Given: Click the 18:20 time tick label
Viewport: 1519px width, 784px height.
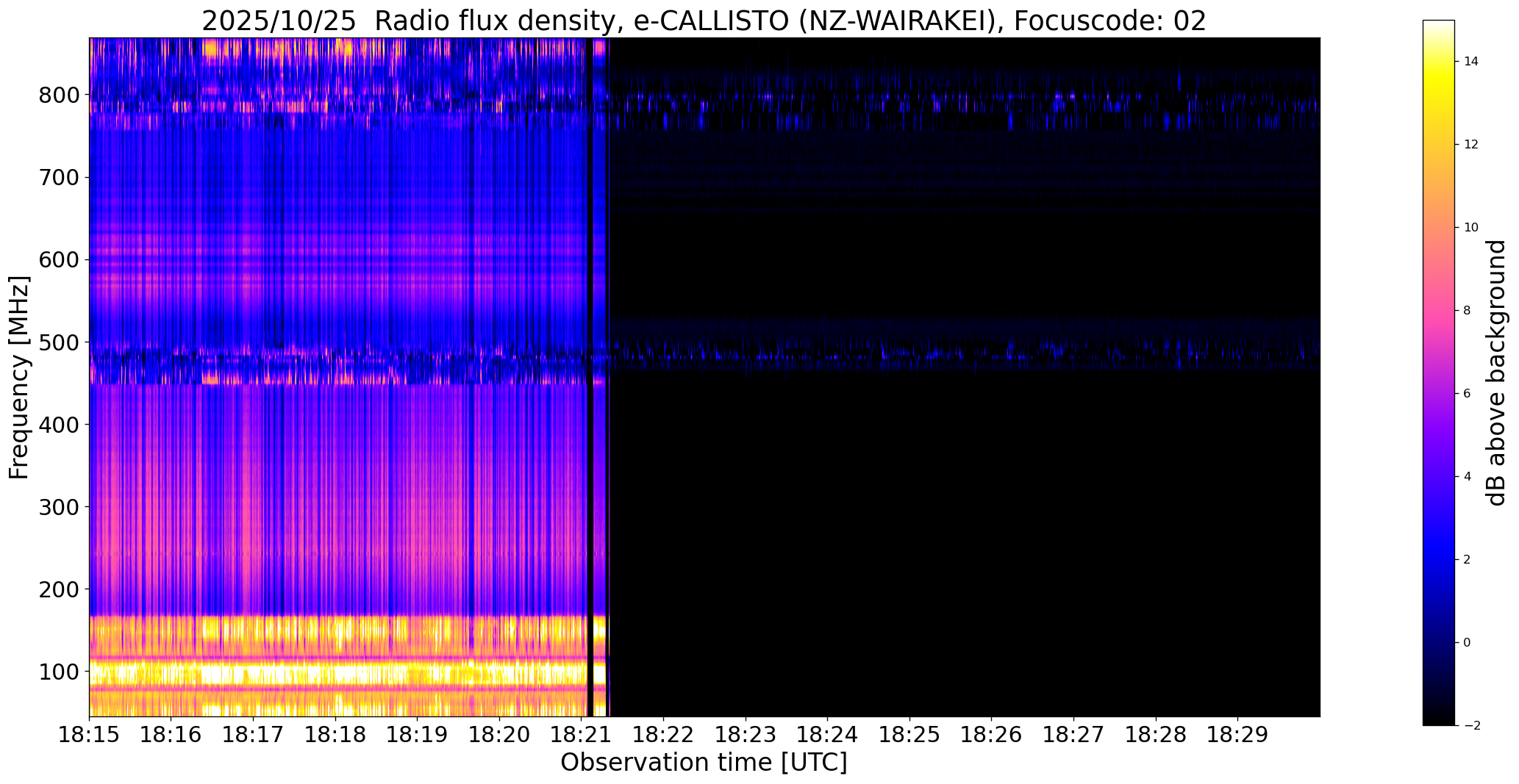Looking at the screenshot, I should pos(500,735).
